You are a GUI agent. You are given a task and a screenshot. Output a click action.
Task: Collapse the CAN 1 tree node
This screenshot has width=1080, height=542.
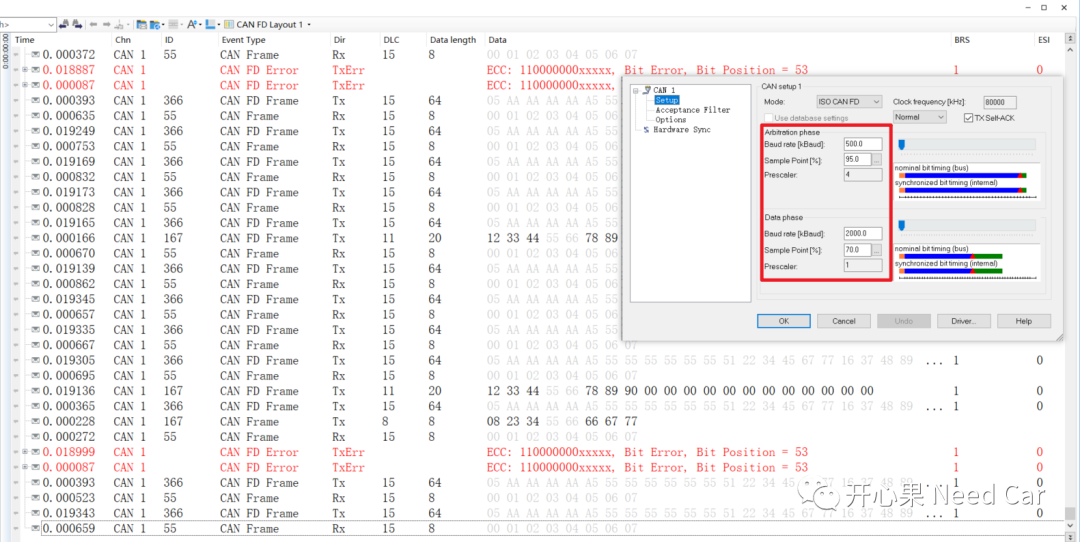636,90
